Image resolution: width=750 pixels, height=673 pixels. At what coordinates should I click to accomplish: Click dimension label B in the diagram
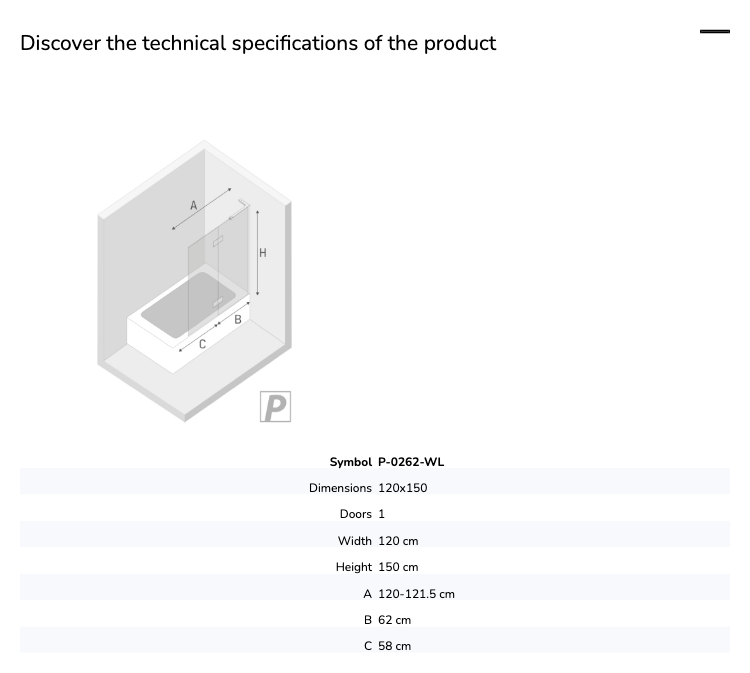pos(238,320)
